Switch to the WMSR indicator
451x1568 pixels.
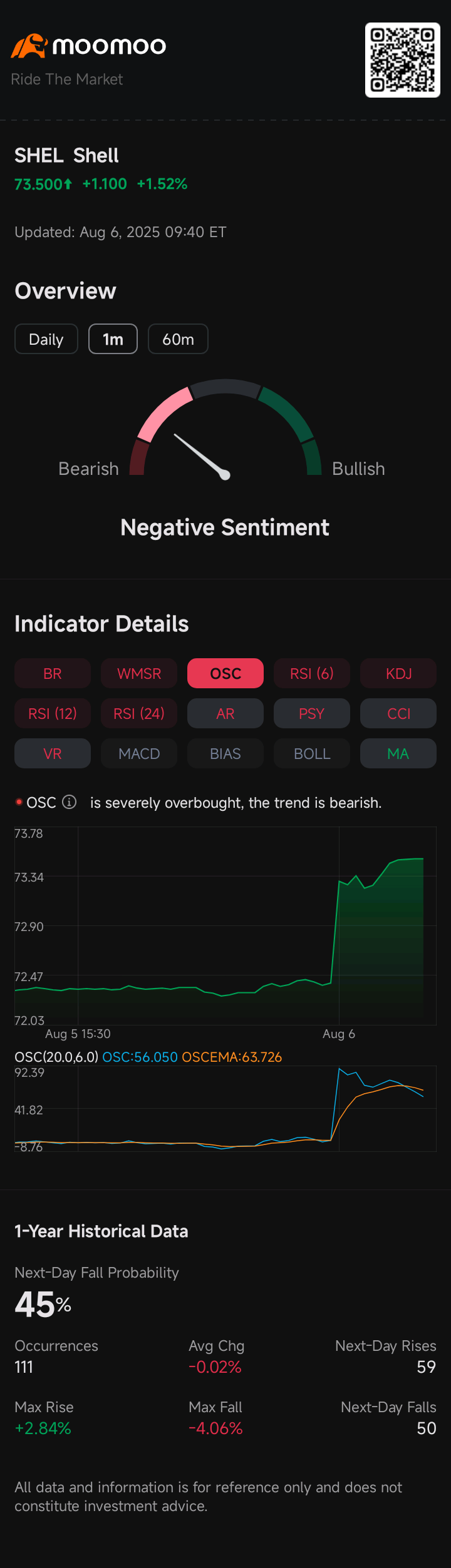coord(139,673)
